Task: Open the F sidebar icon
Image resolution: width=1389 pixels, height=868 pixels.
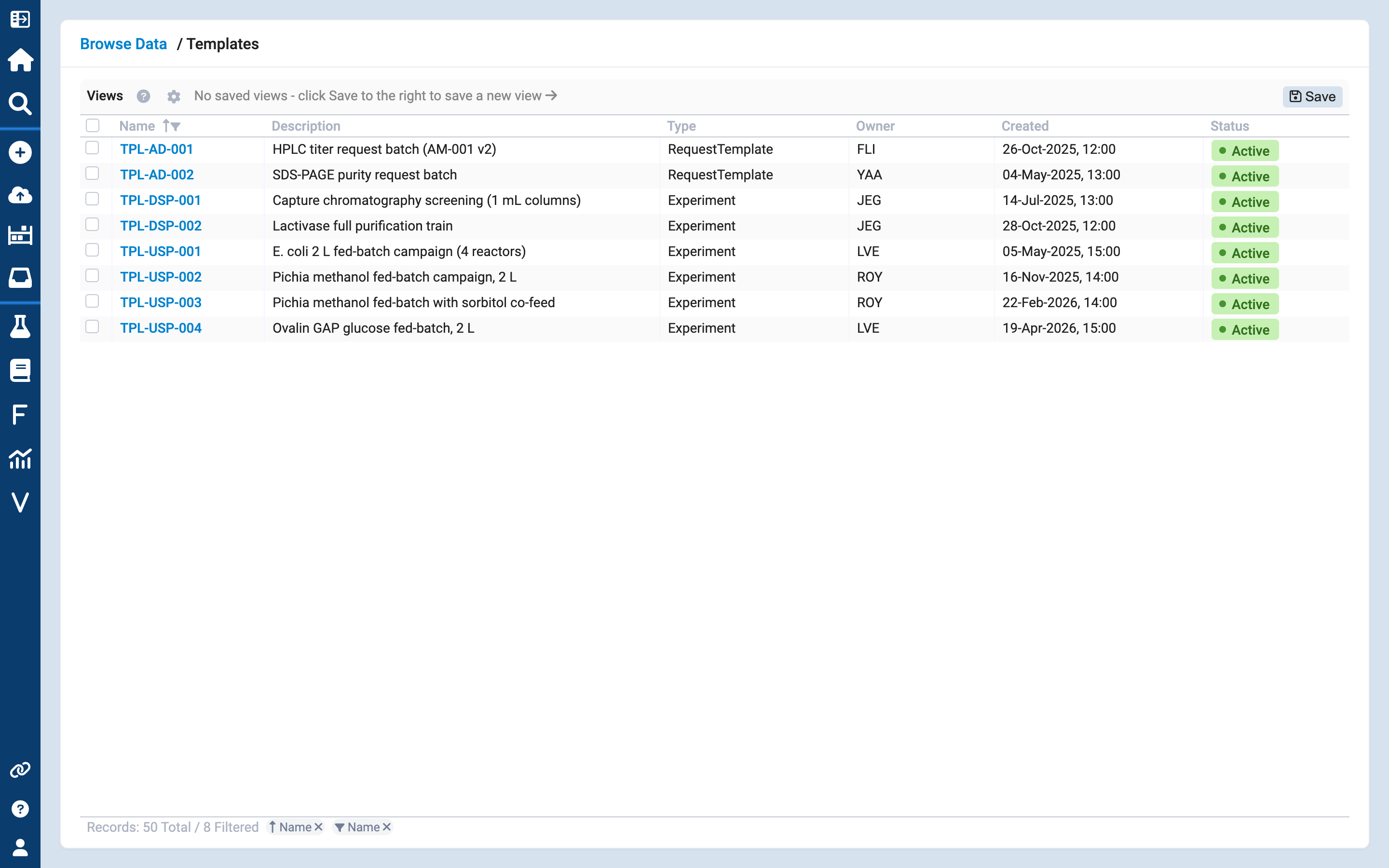Action: coord(20,414)
